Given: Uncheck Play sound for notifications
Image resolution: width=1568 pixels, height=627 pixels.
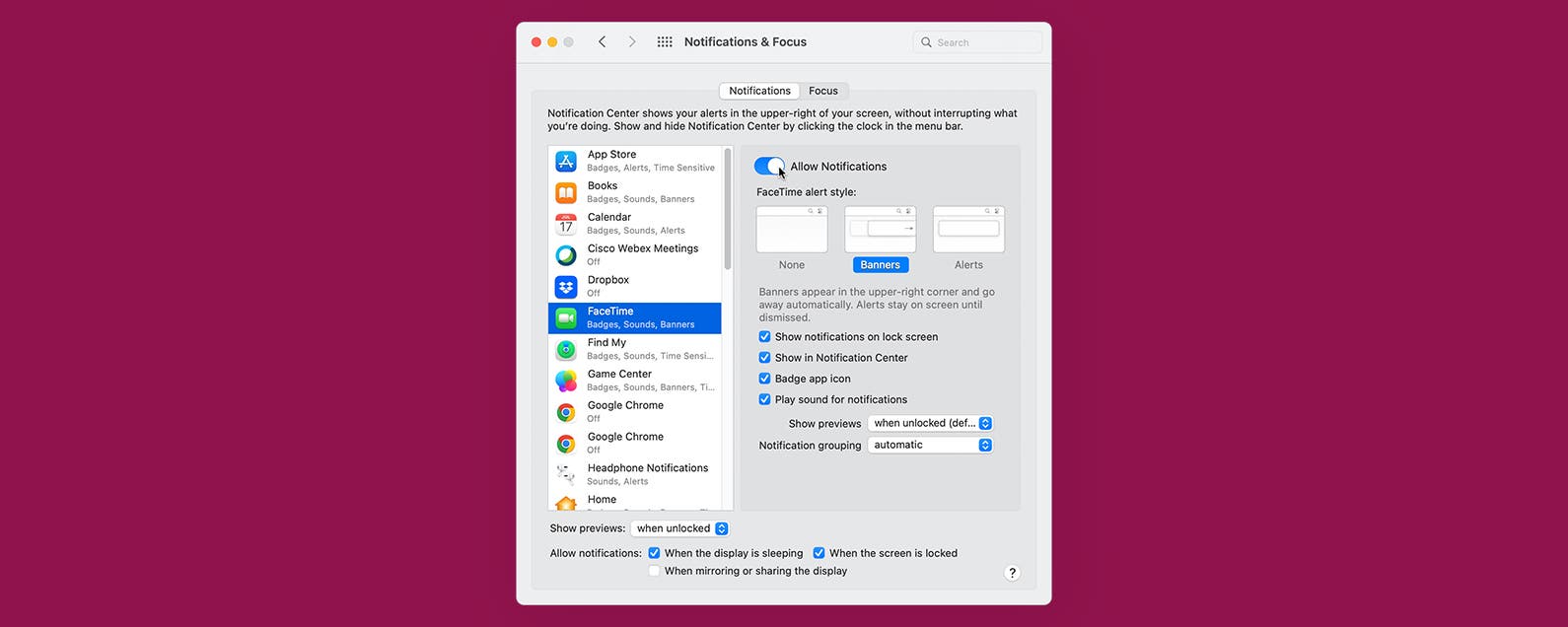Looking at the screenshot, I should point(764,398).
